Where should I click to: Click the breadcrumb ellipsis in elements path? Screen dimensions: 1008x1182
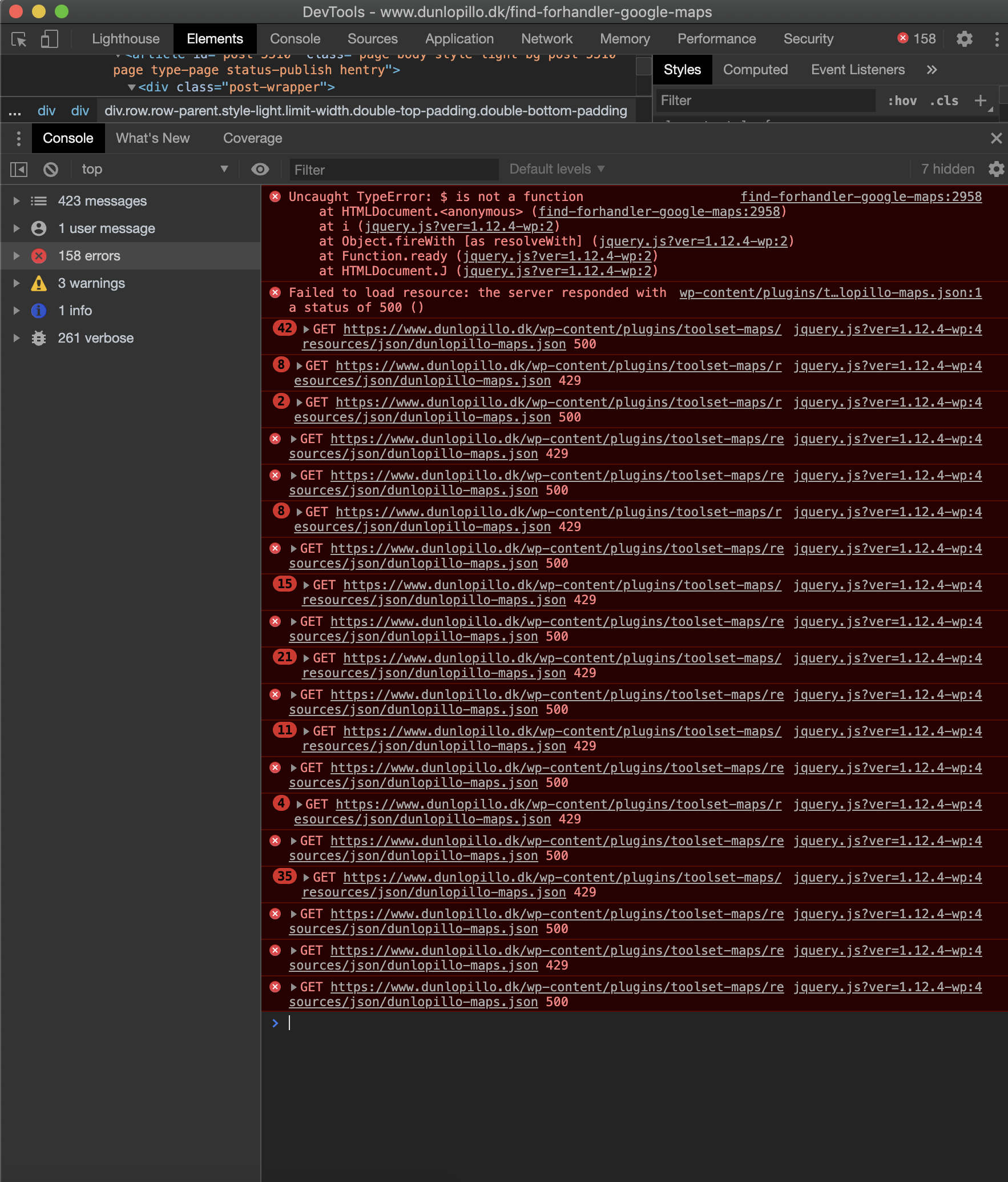(15, 111)
